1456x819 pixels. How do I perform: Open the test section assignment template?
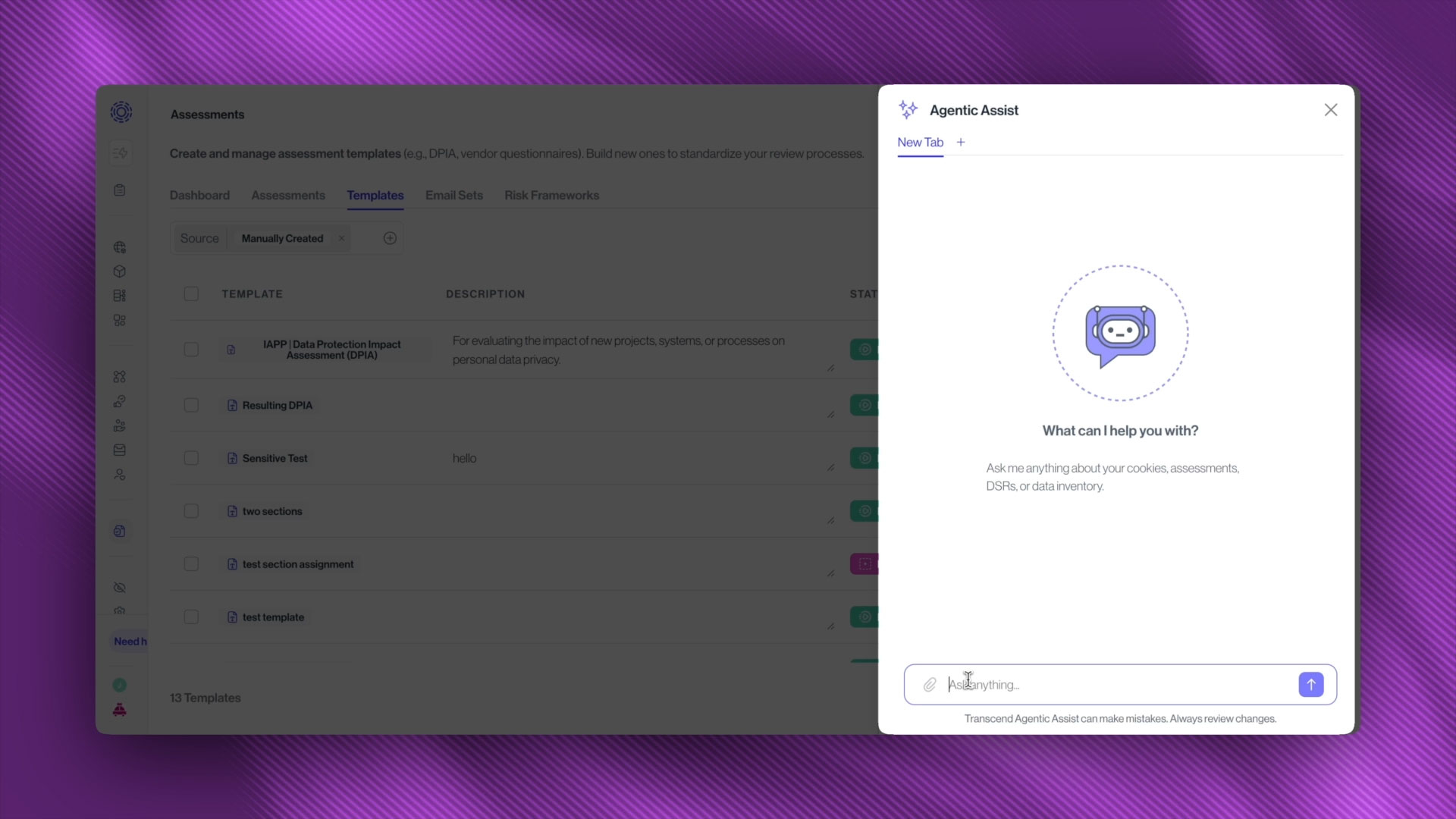coord(297,564)
